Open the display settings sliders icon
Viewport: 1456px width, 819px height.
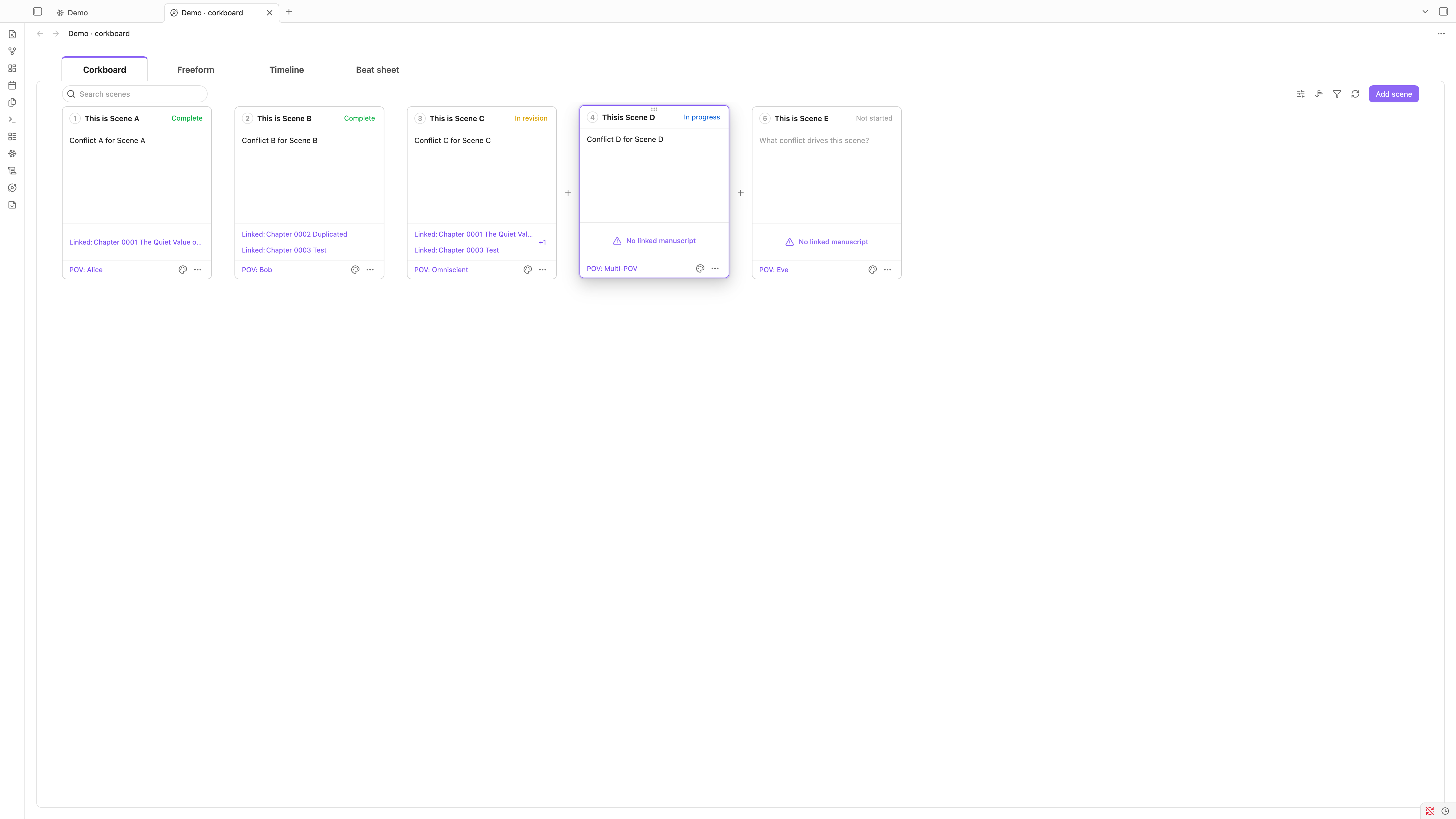click(x=1300, y=94)
